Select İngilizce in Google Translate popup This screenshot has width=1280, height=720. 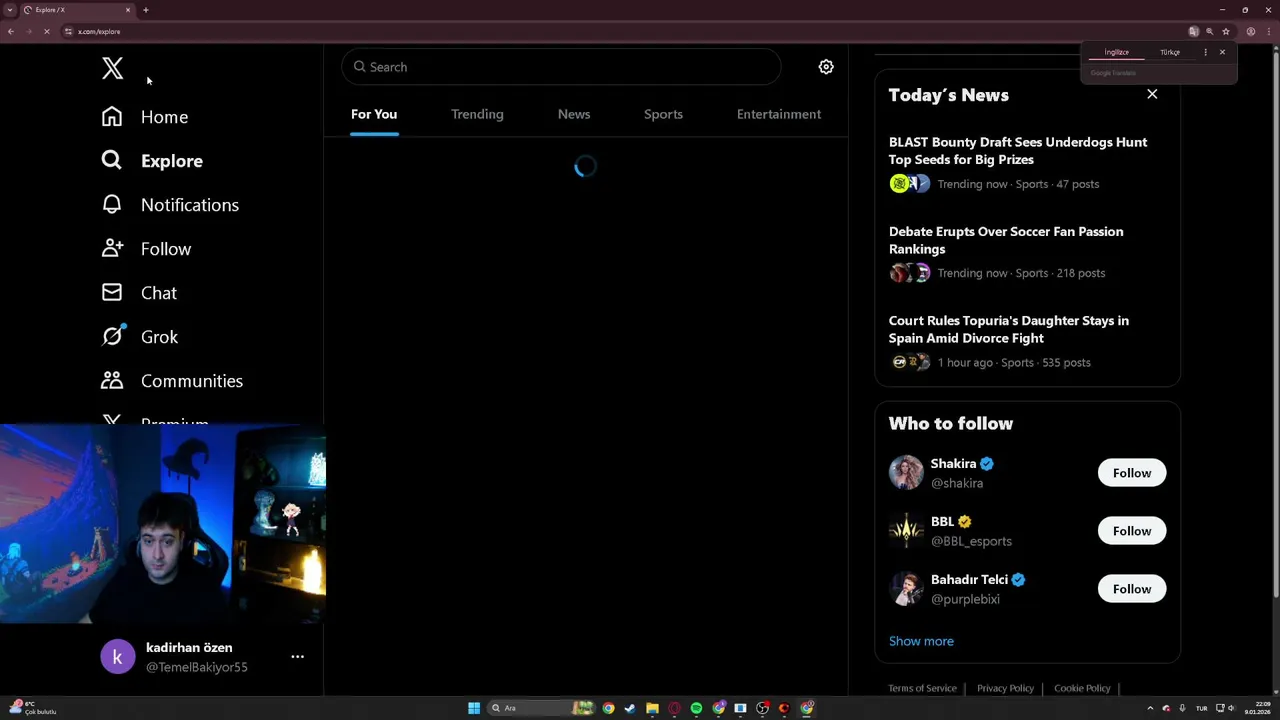(x=1117, y=52)
